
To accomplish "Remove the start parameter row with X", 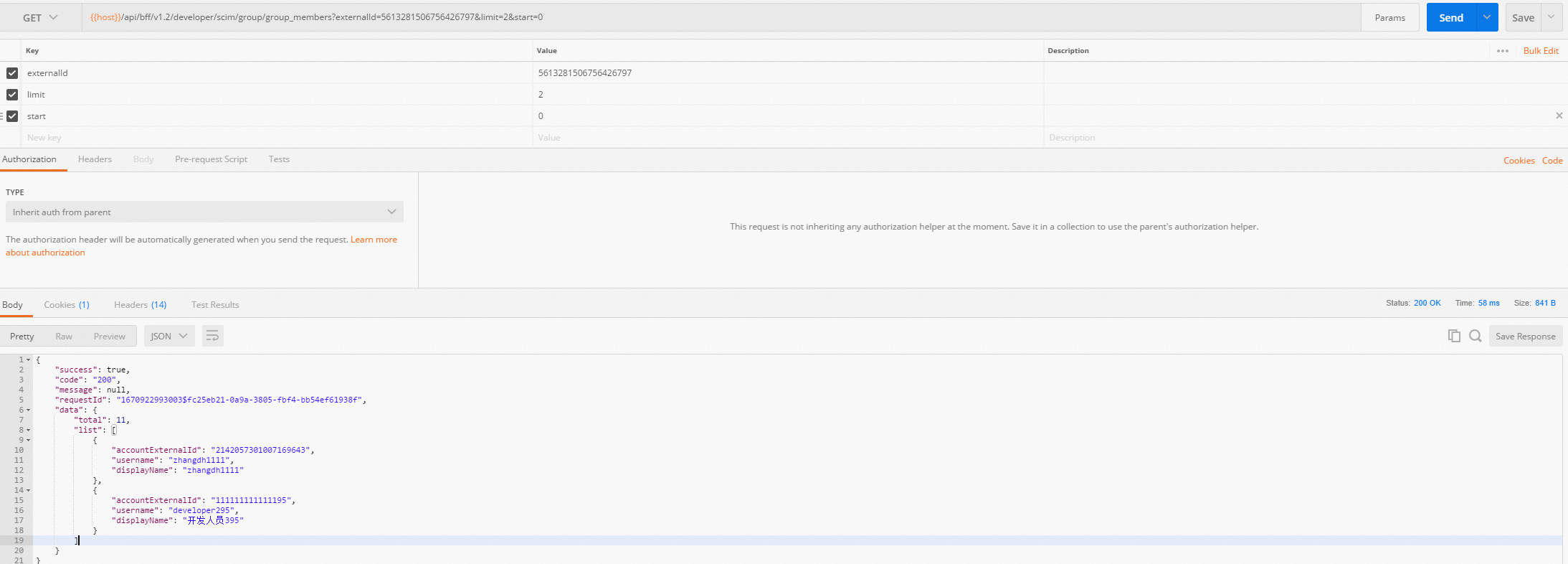I will 1559,116.
